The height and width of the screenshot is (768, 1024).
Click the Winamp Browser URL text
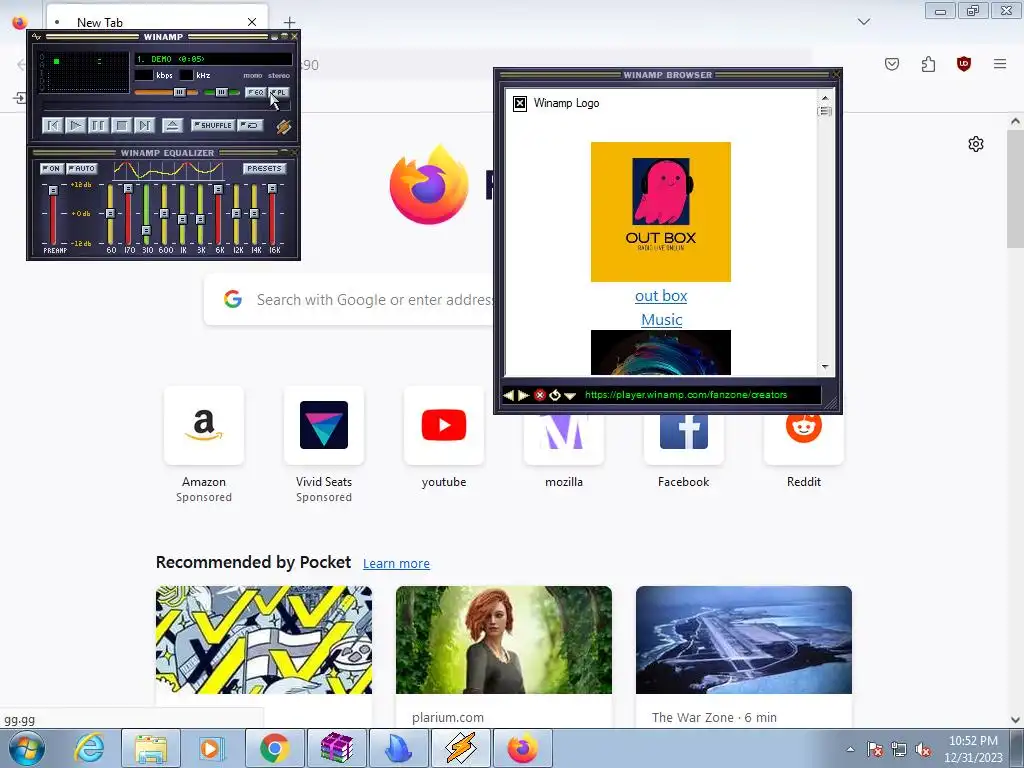click(x=686, y=395)
